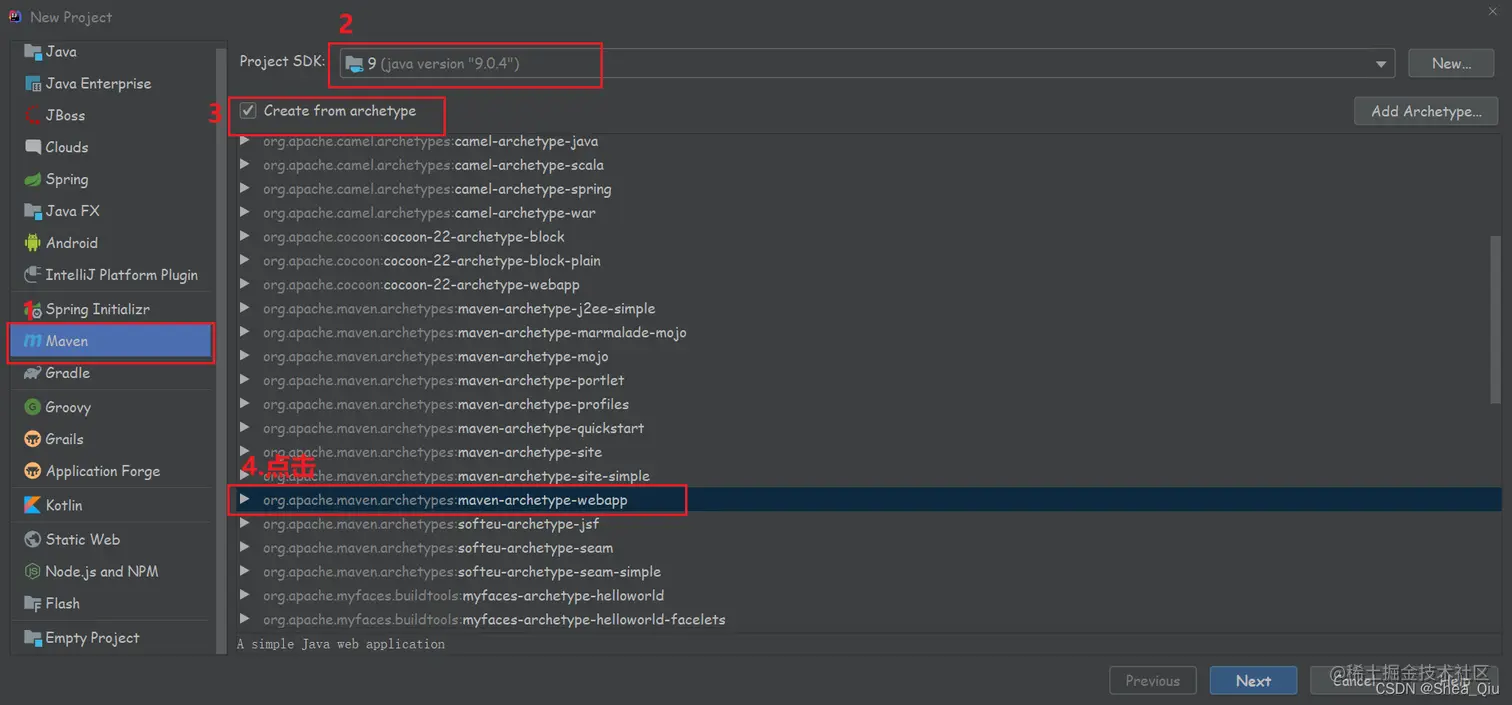Click the Node.js and NPM icon

pyautogui.click(x=32, y=572)
